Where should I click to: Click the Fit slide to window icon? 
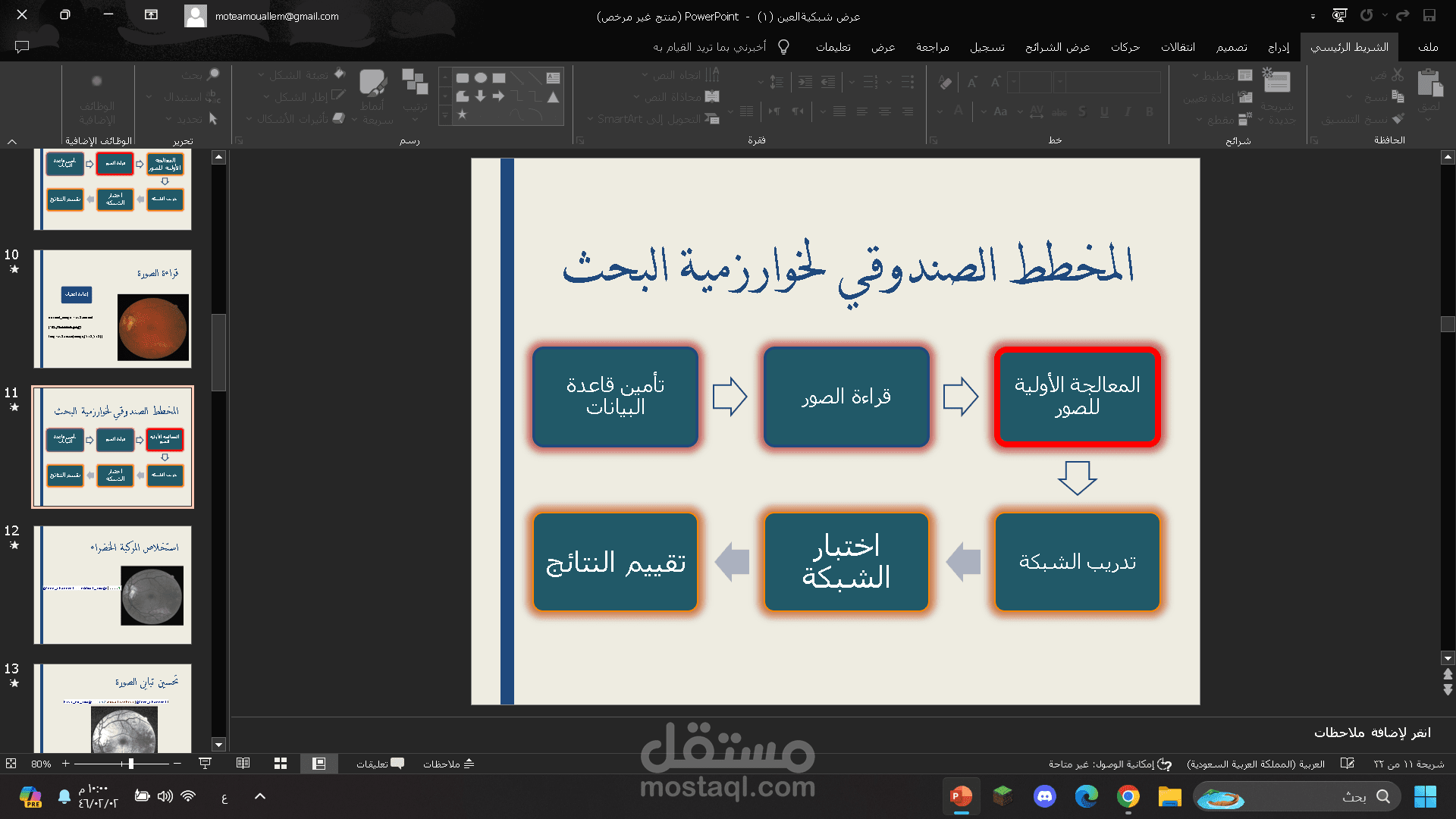[11, 764]
